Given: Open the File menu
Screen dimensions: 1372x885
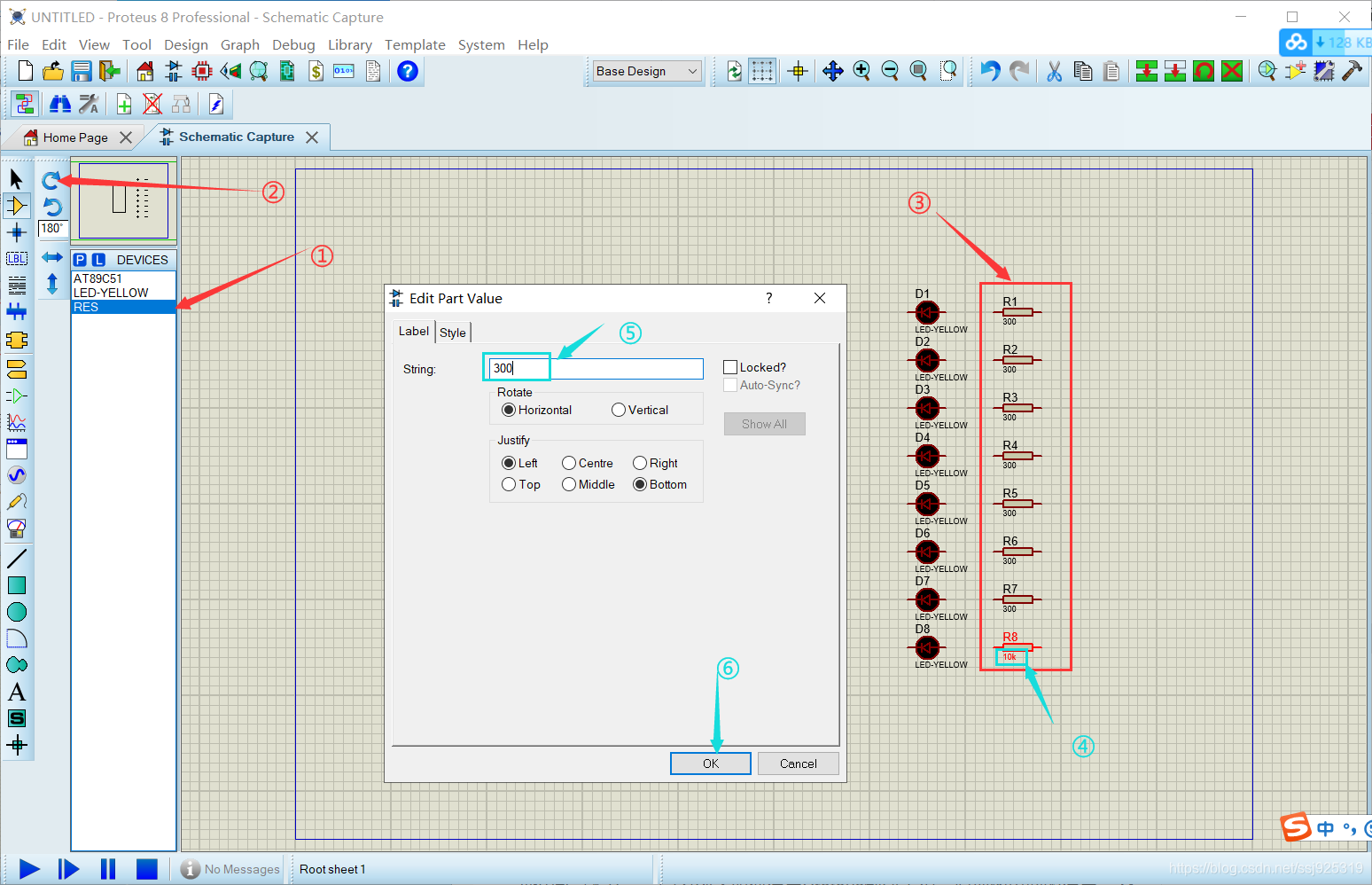Looking at the screenshot, I should pos(18,44).
